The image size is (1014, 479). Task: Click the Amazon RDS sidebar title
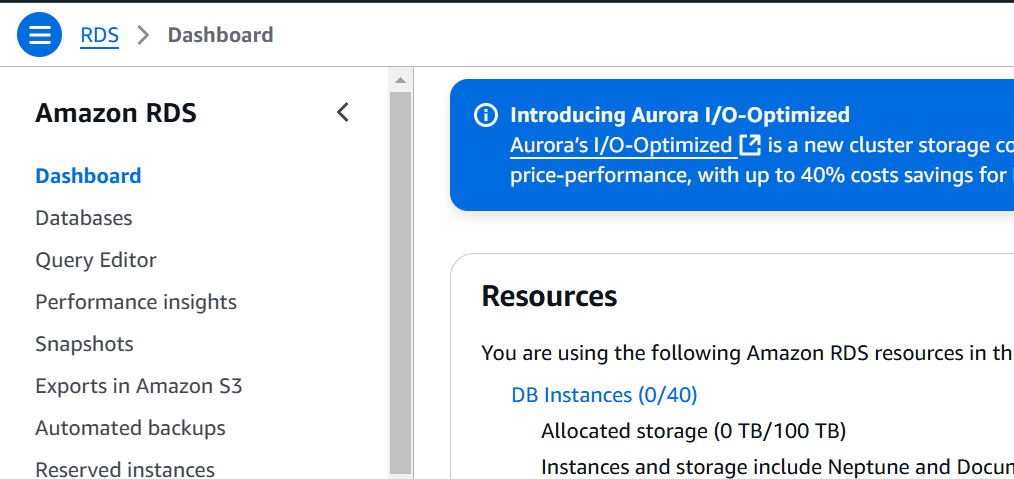tap(116, 113)
